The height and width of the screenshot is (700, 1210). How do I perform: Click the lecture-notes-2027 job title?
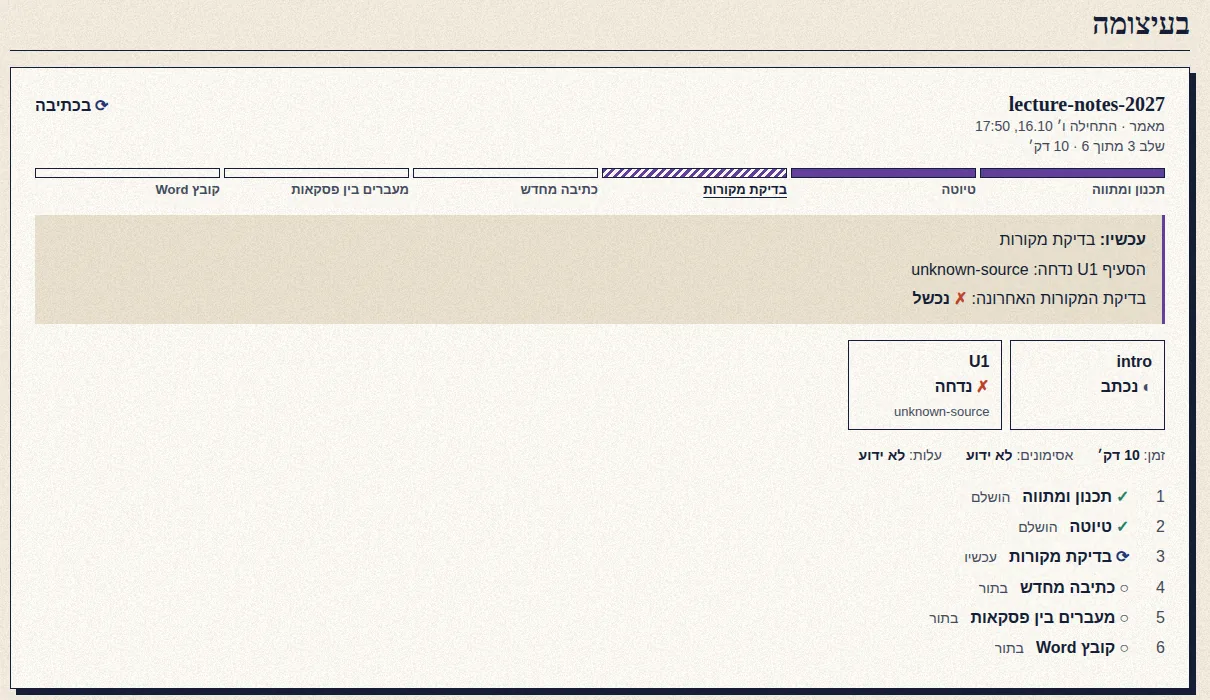click(1087, 105)
